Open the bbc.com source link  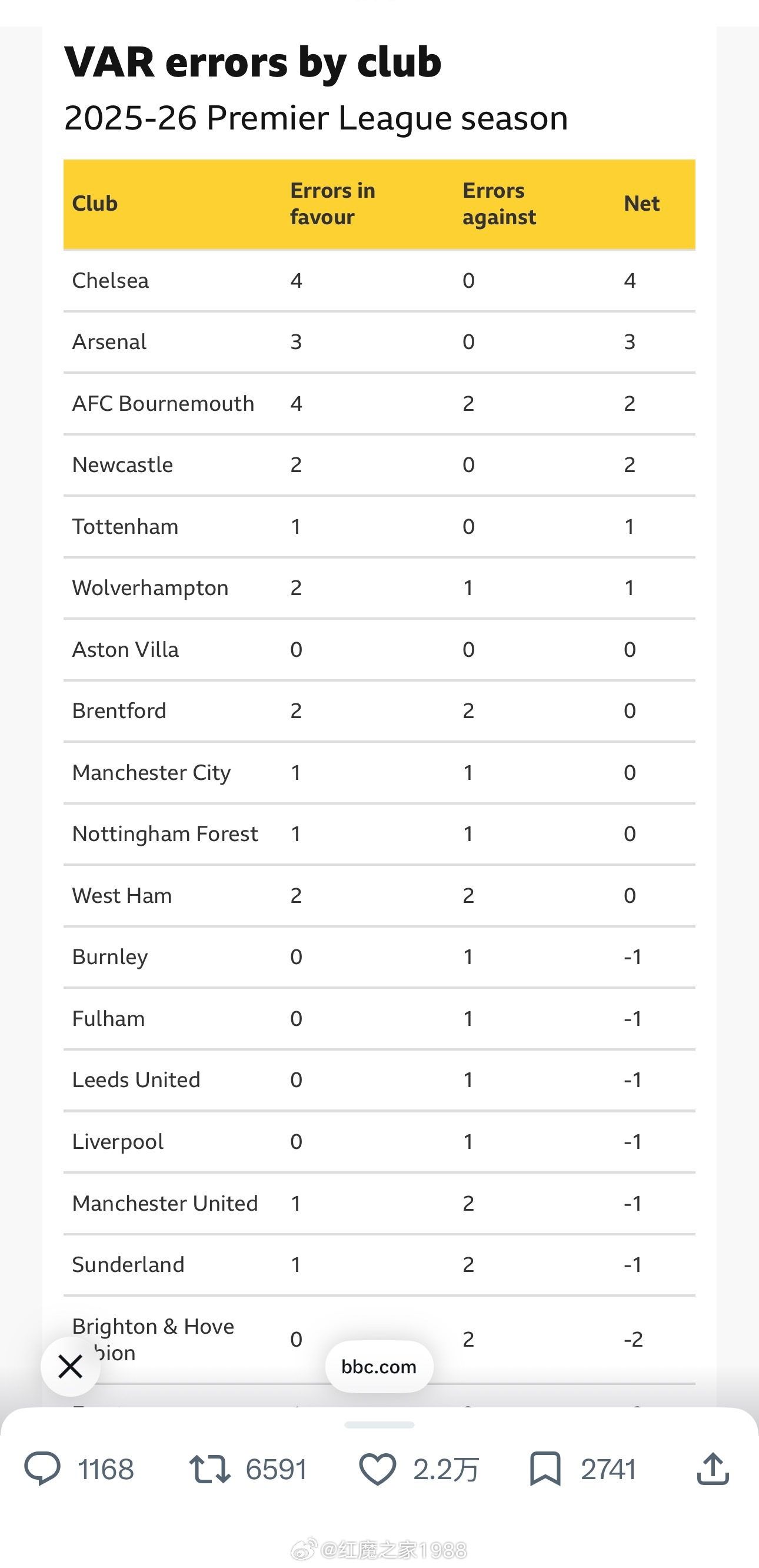379,1367
